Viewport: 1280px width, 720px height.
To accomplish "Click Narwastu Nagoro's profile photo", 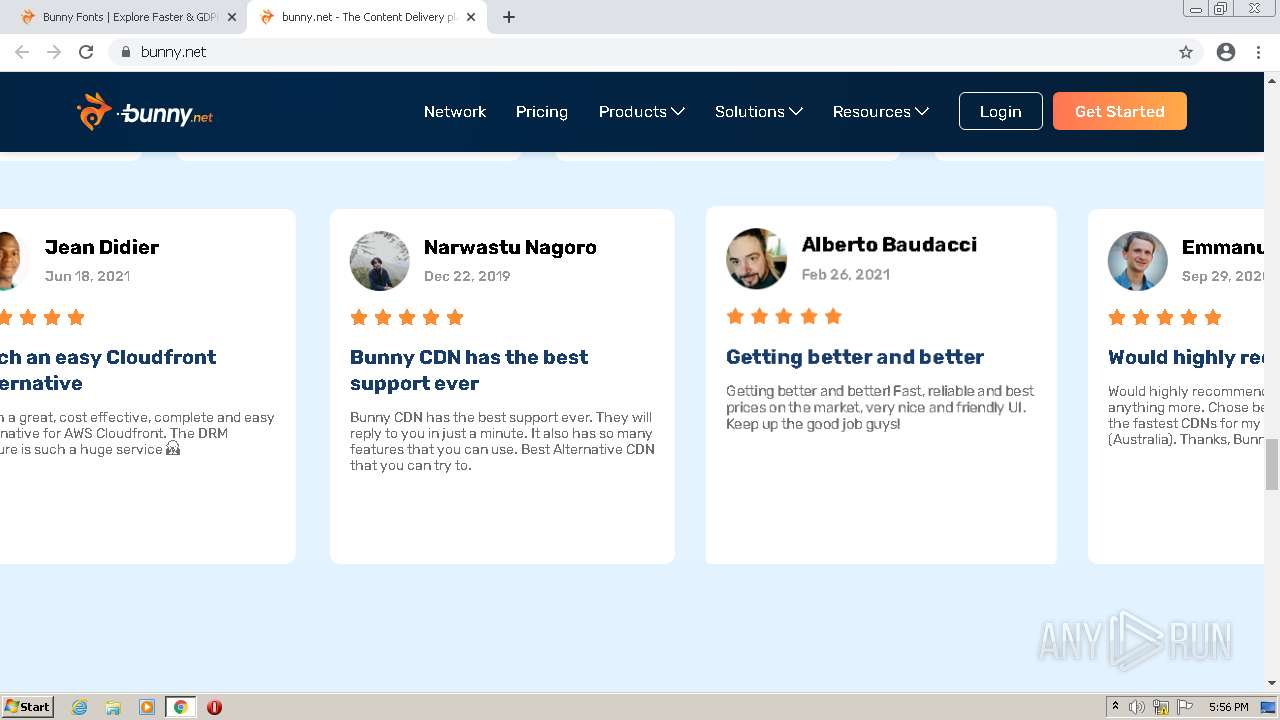I will pos(380,261).
